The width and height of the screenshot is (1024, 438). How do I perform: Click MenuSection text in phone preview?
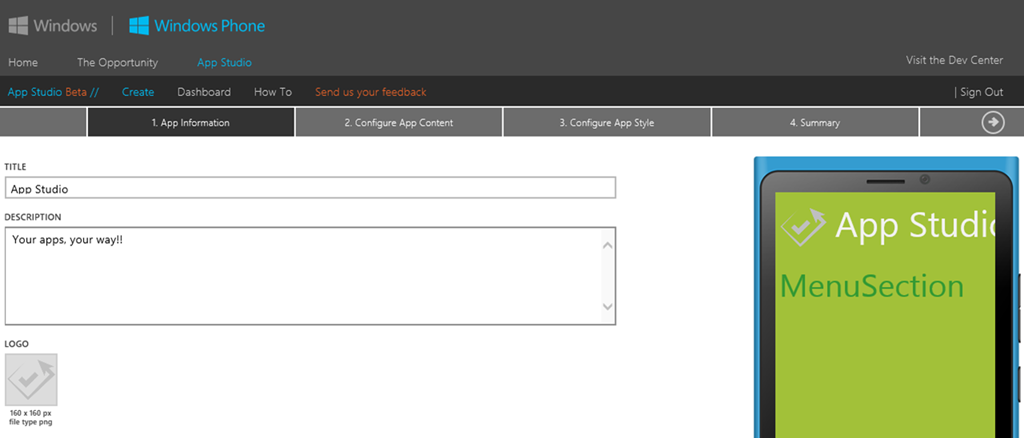point(872,287)
